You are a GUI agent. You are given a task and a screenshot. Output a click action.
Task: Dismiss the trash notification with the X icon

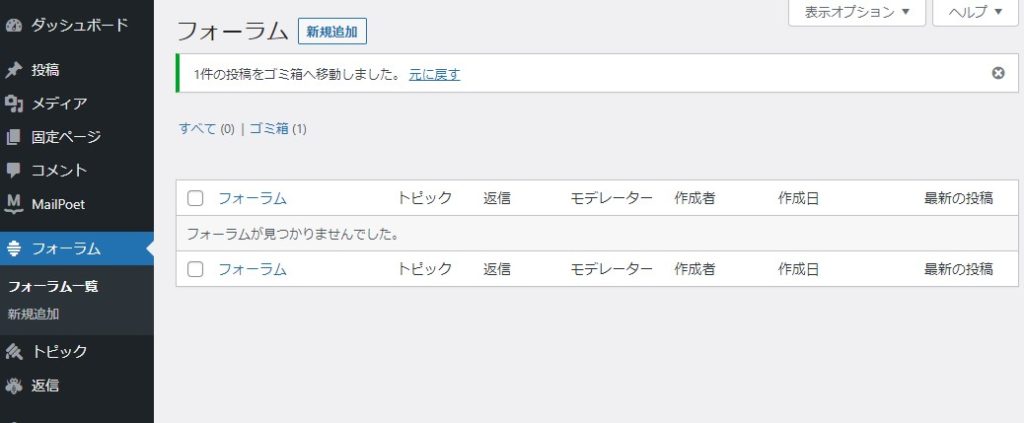click(997, 73)
